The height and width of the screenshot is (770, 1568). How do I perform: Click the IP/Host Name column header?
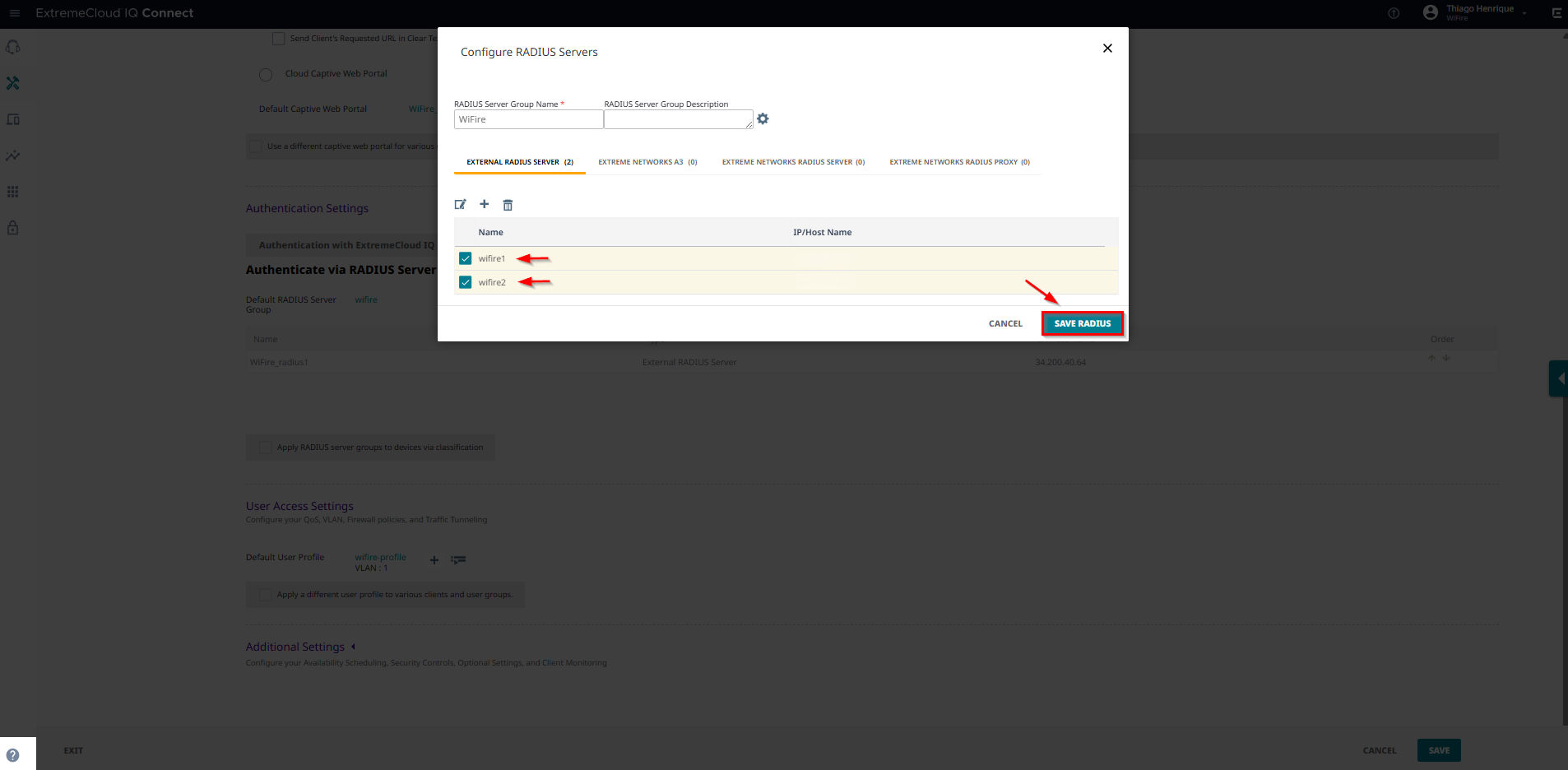823,233
